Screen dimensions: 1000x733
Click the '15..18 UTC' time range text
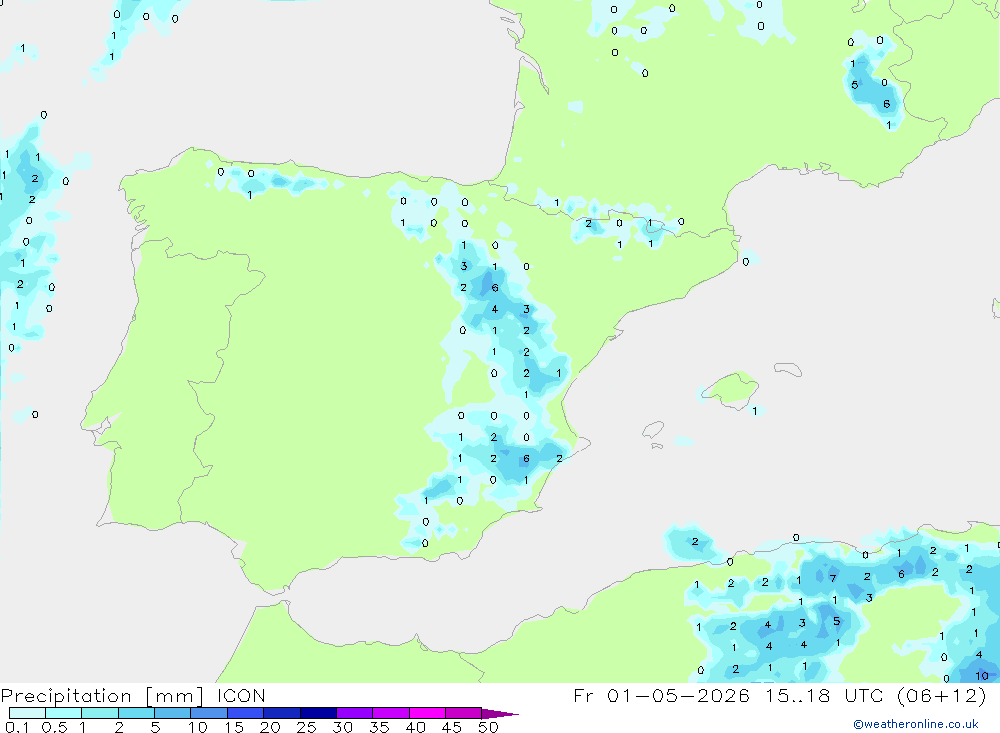pyautogui.click(x=828, y=695)
